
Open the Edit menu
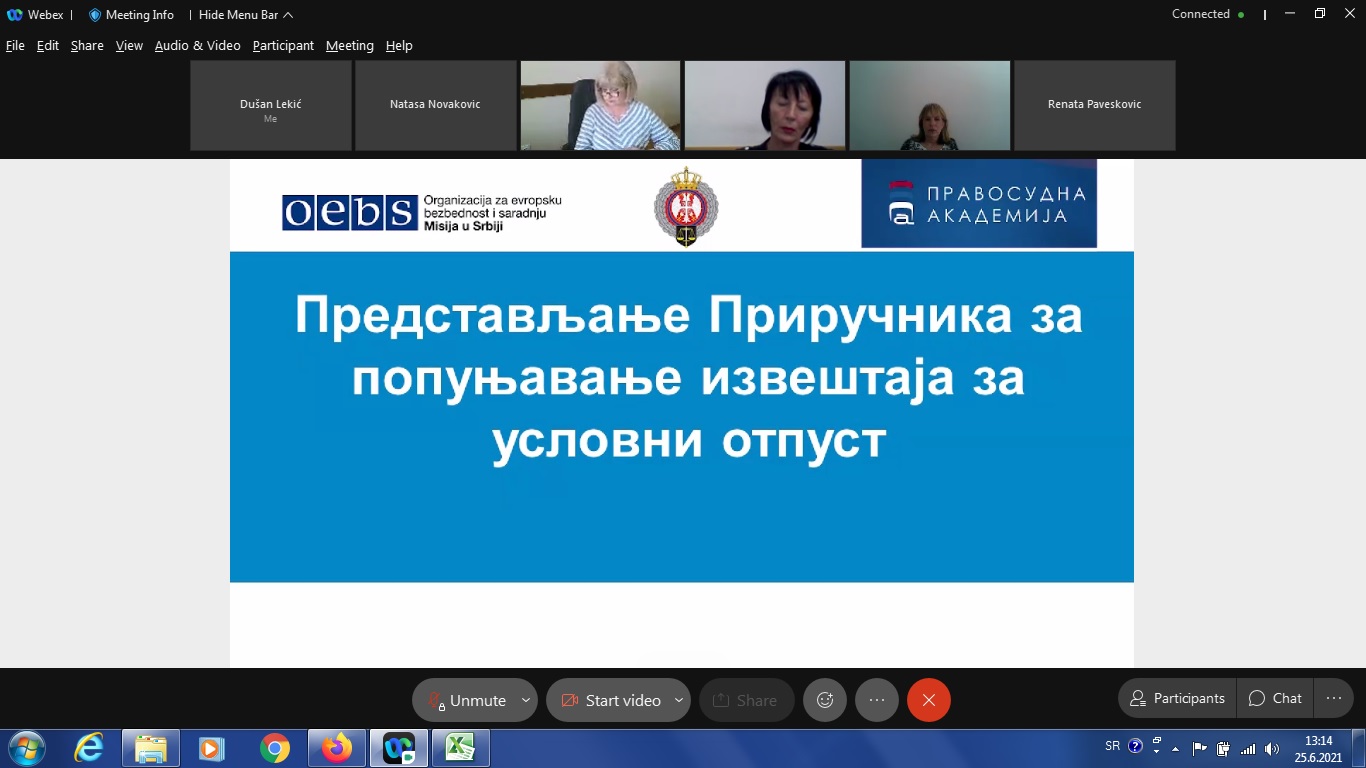(48, 46)
